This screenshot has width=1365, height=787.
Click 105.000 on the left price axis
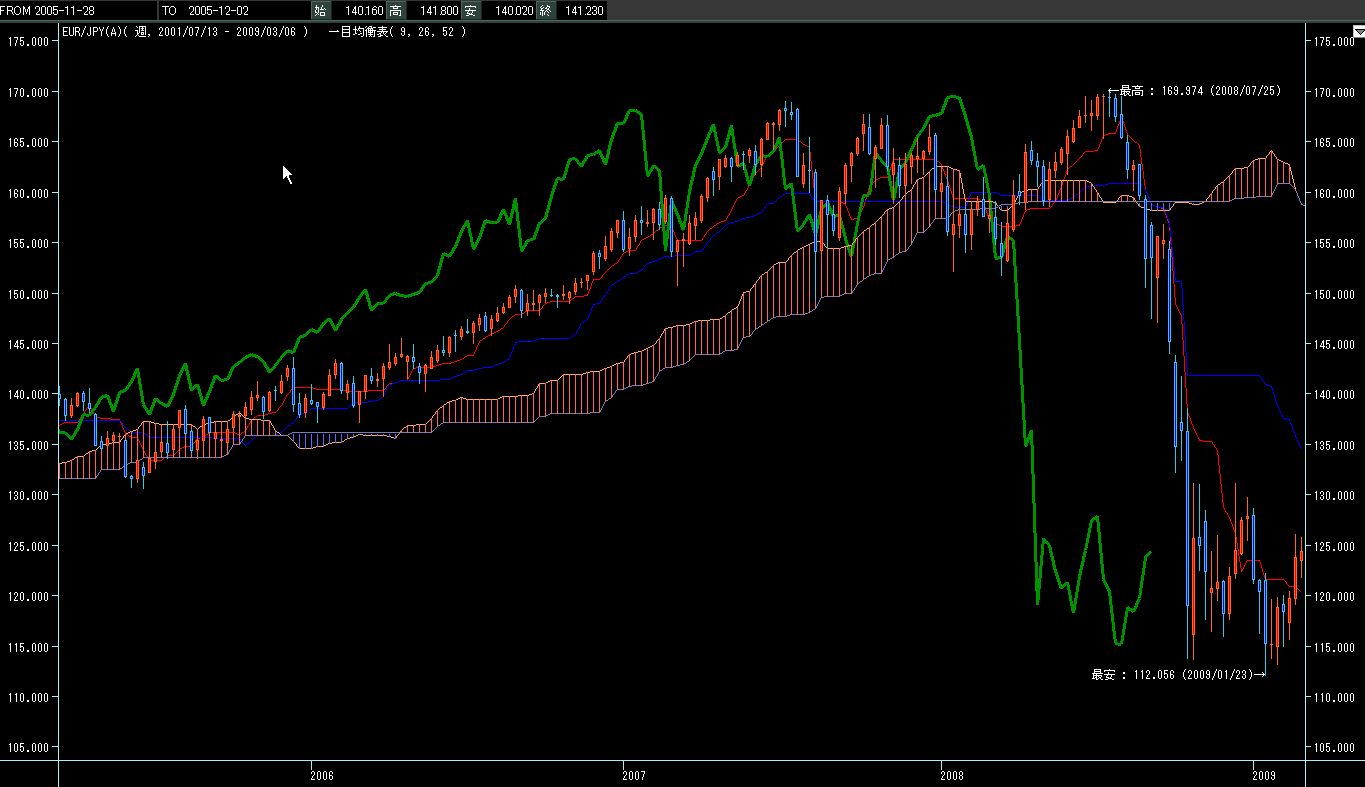[27, 747]
